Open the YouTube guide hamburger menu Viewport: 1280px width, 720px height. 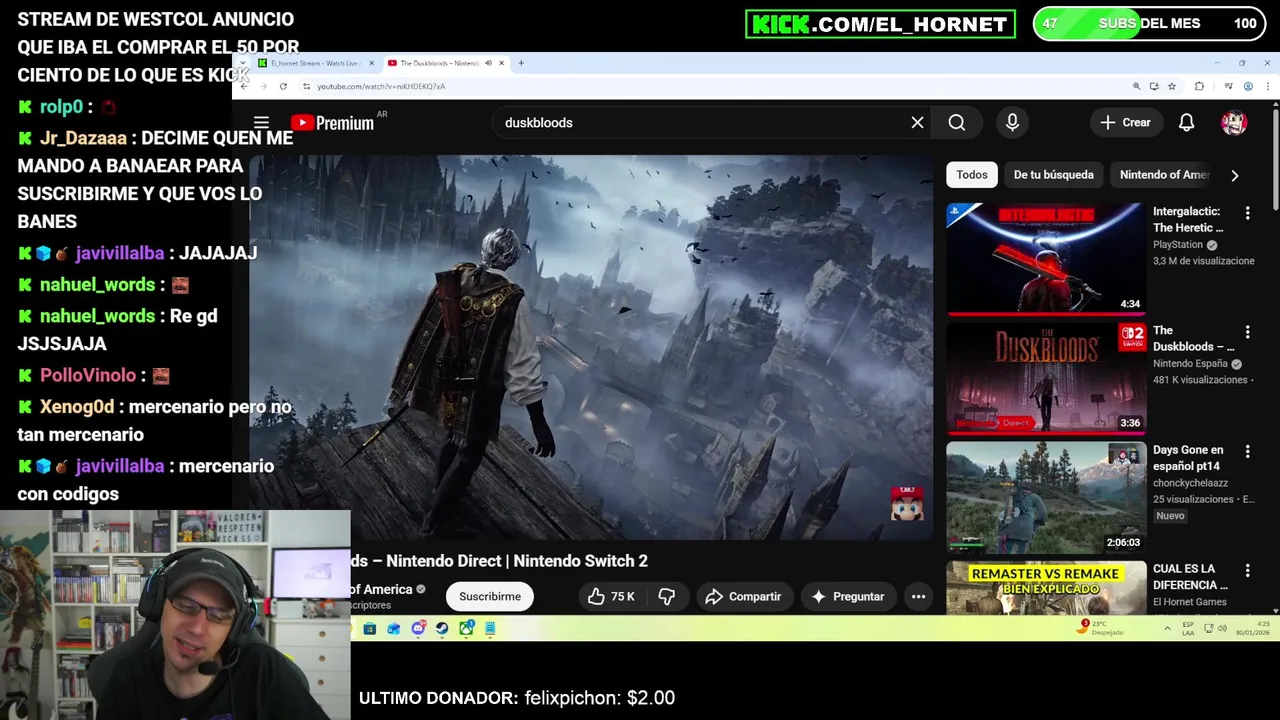(261, 122)
